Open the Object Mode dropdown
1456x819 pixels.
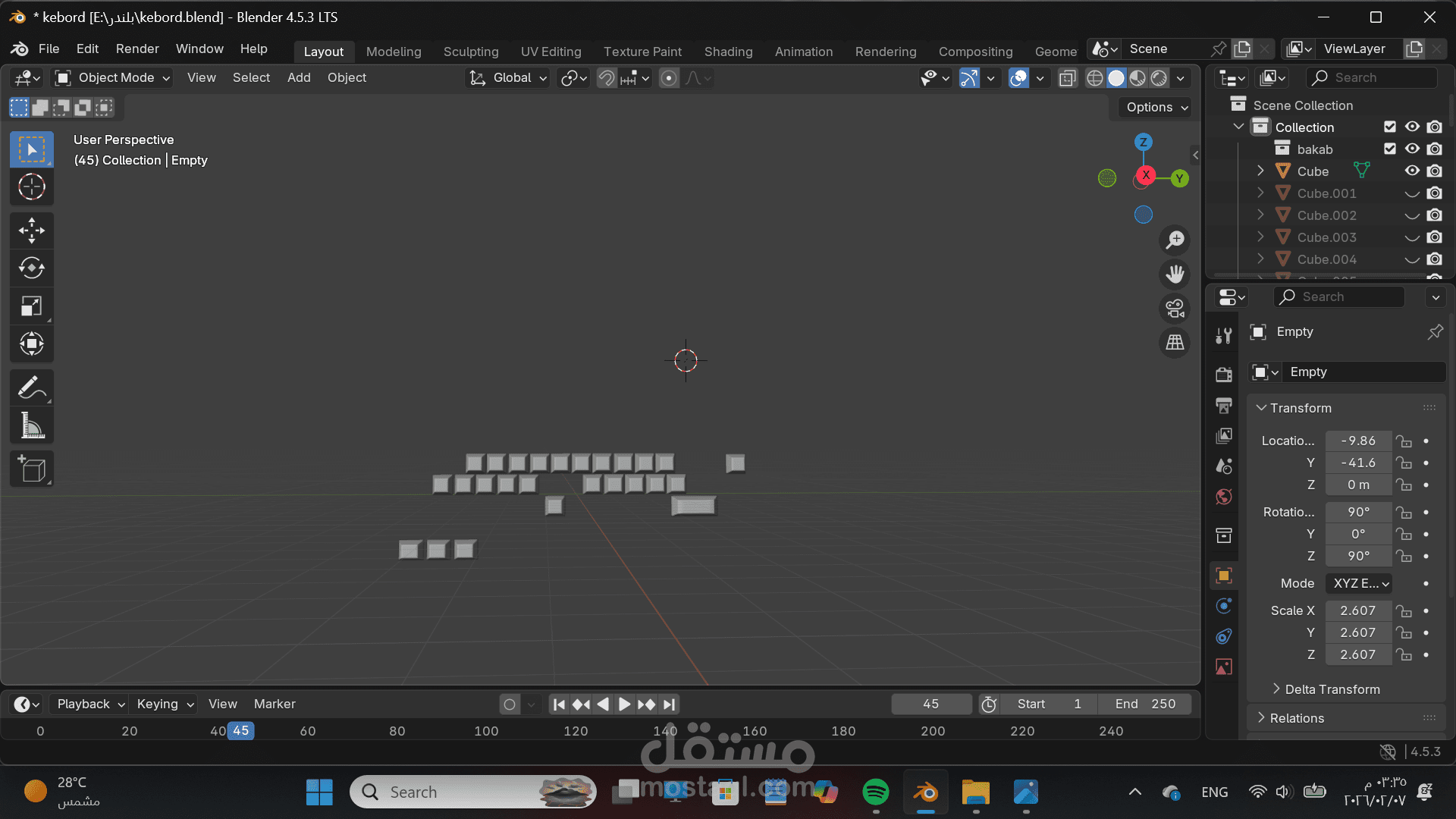coord(113,78)
